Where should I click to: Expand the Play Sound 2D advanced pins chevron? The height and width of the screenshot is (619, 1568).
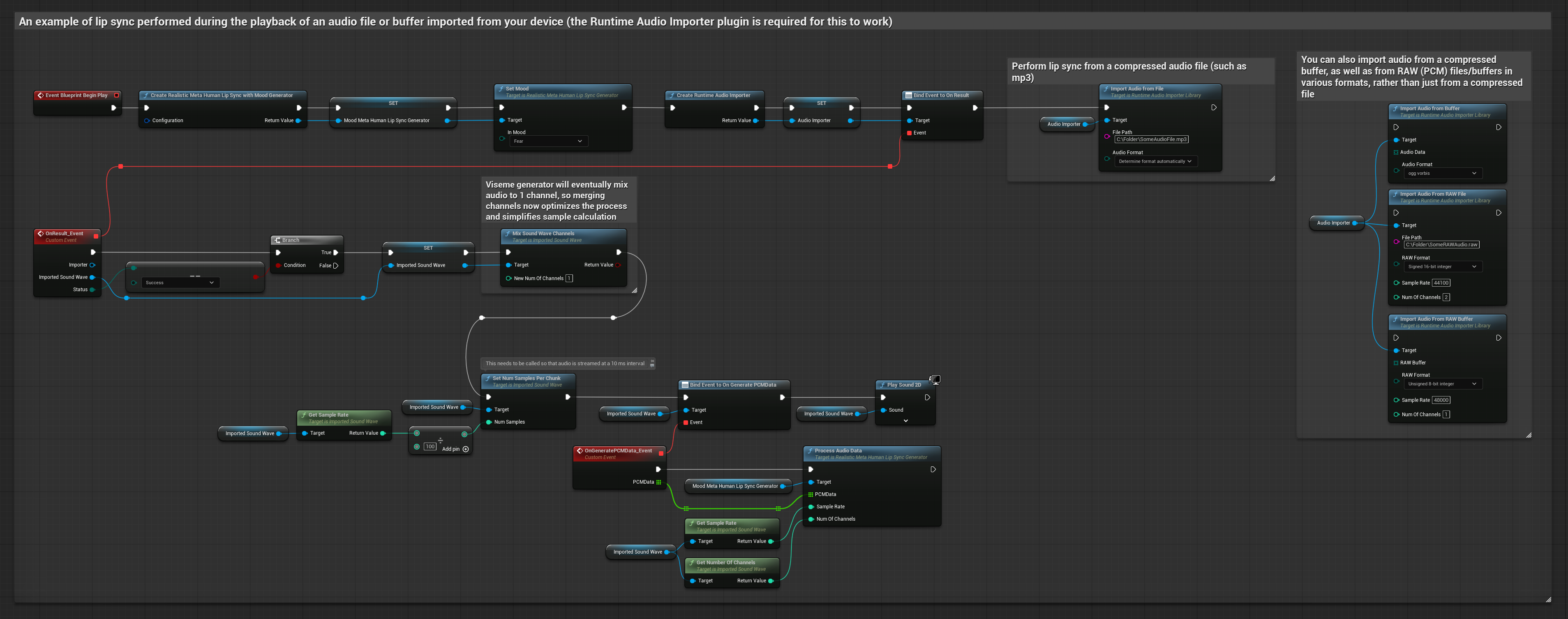point(905,421)
